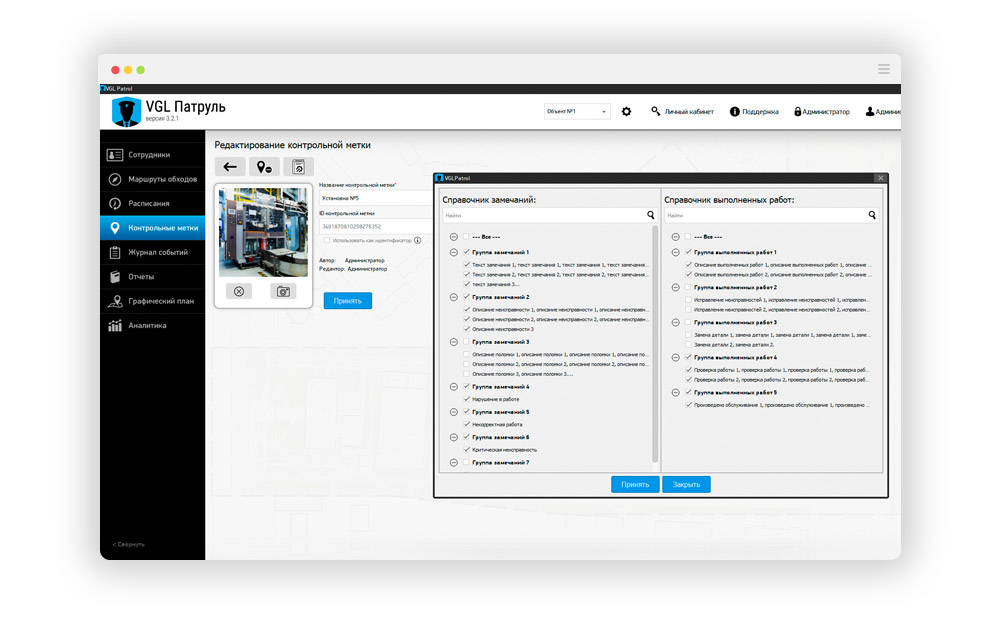Click scrollbar of Справочник замечаний list

point(655,344)
